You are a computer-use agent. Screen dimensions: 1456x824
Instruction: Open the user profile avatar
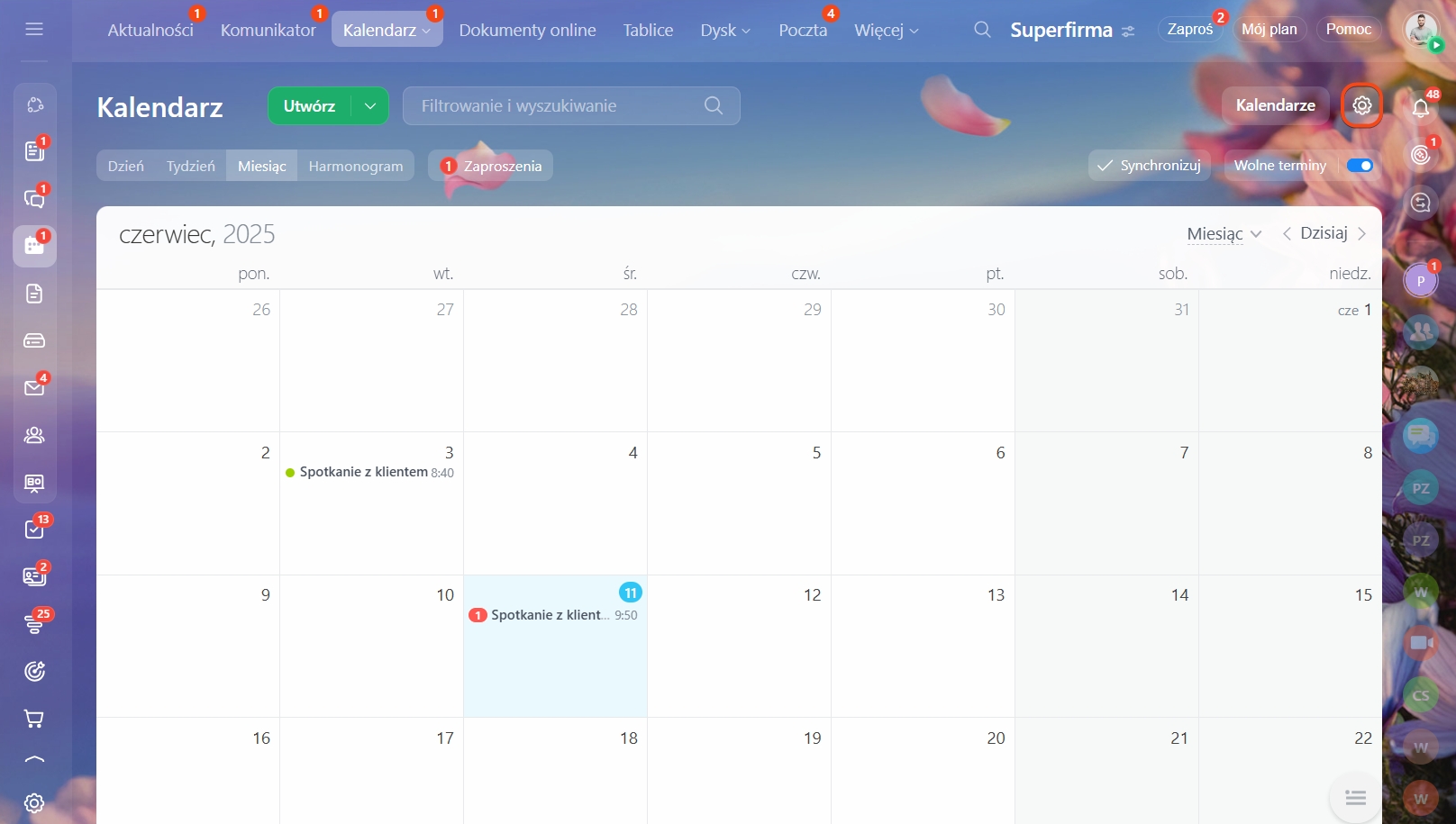pos(1421,29)
